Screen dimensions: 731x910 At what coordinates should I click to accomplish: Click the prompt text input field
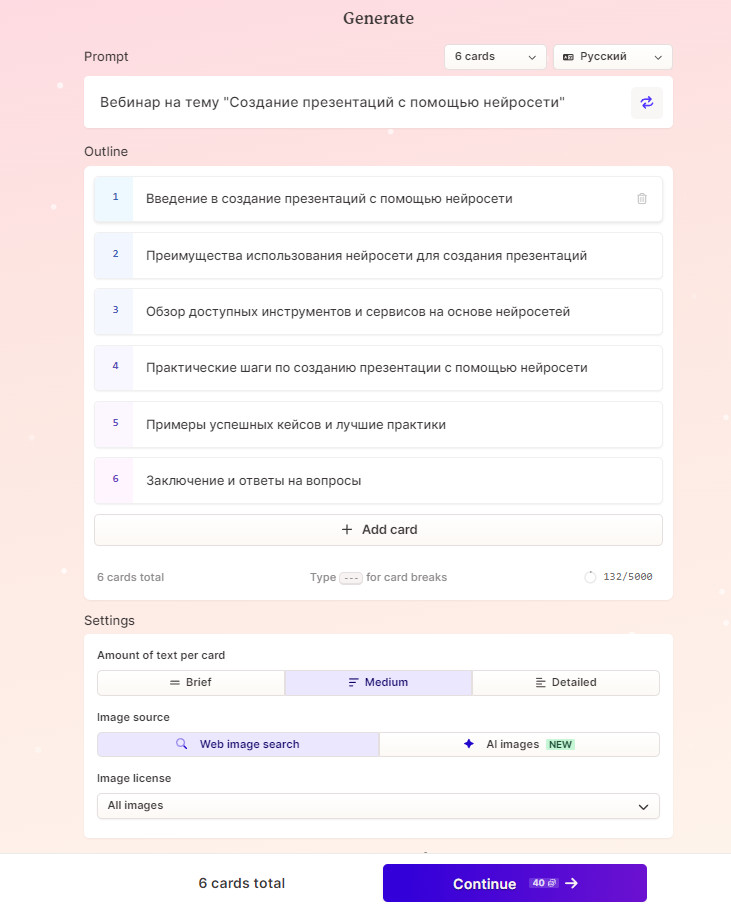click(360, 102)
